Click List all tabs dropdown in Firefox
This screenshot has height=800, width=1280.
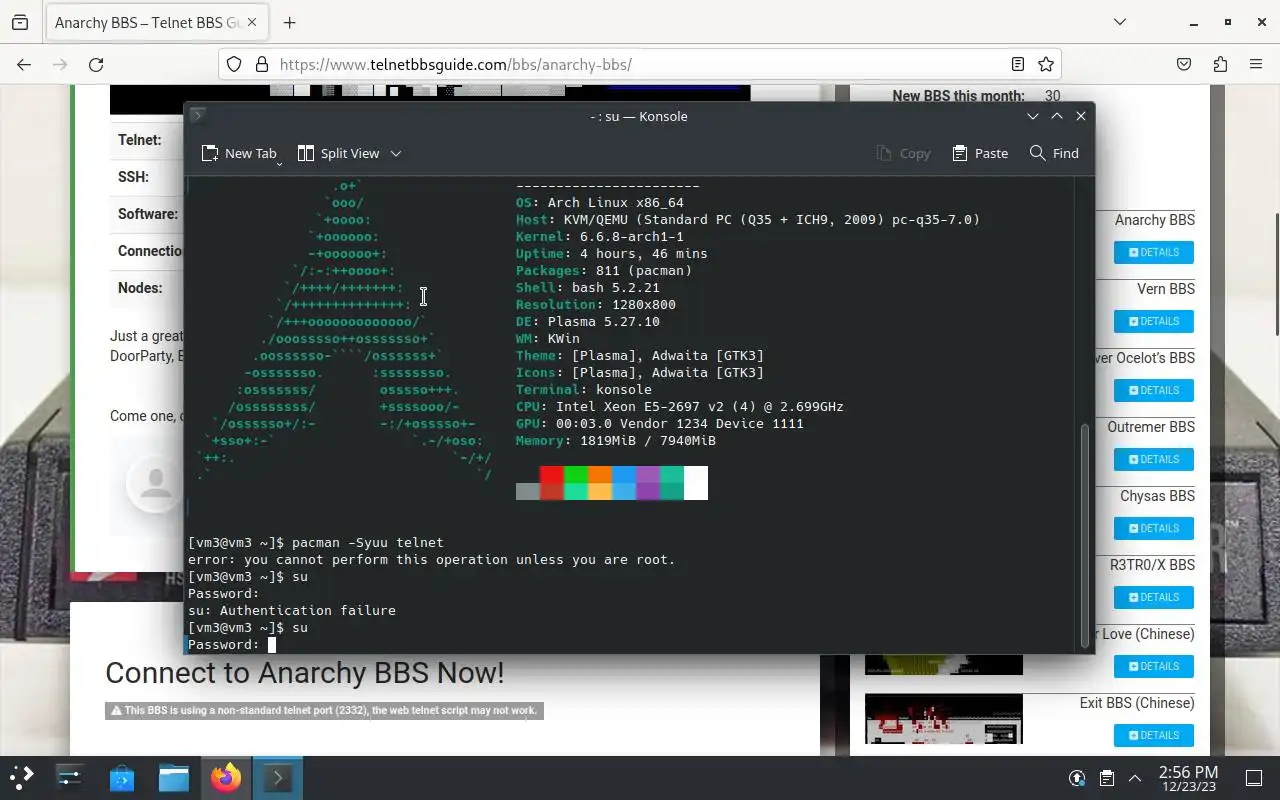[1120, 22]
